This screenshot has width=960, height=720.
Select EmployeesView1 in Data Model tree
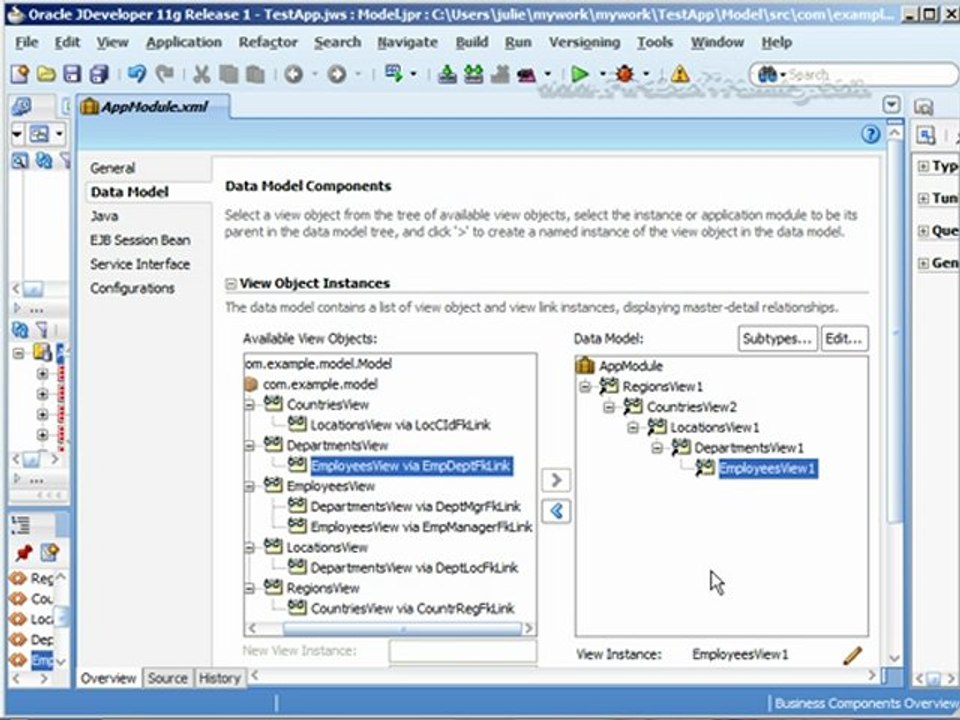click(767, 469)
